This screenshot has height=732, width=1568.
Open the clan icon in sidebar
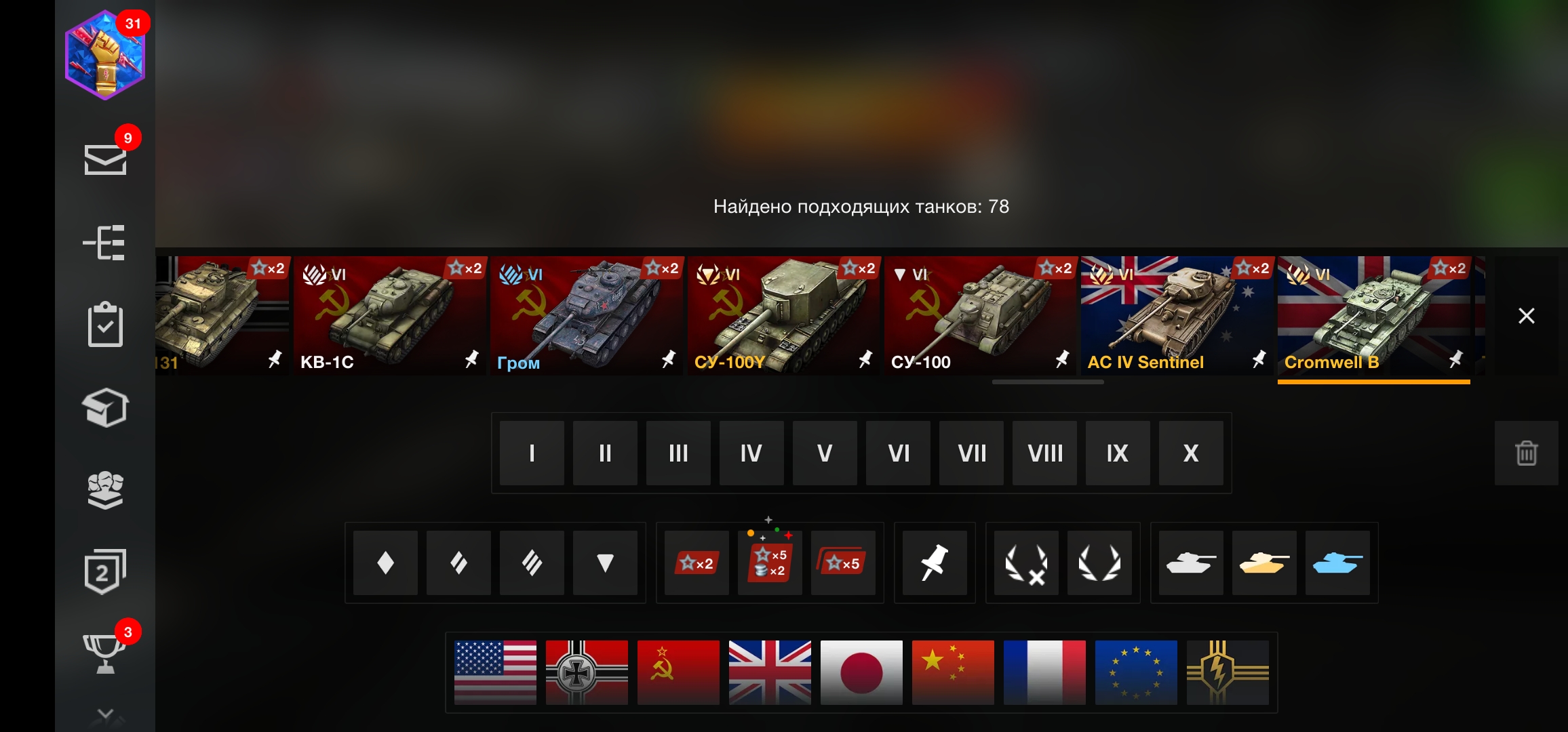coord(105,490)
